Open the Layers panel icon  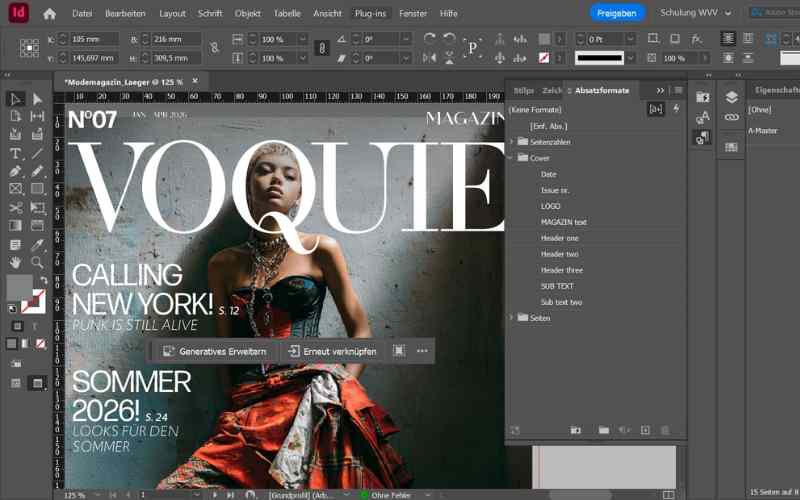(732, 97)
